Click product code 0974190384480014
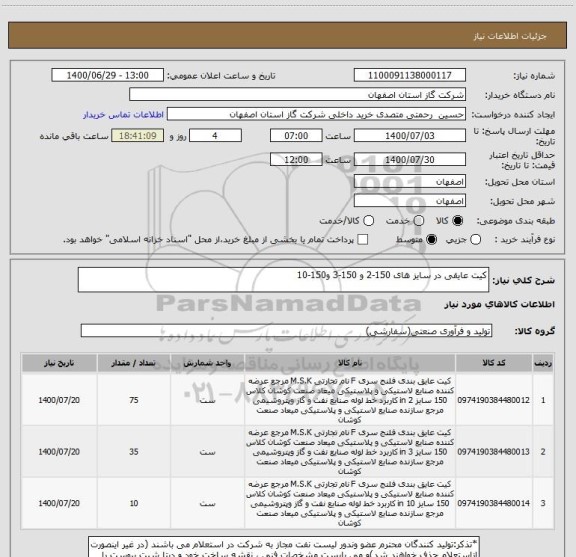The height and width of the screenshot is (557, 576). [x=494, y=503]
